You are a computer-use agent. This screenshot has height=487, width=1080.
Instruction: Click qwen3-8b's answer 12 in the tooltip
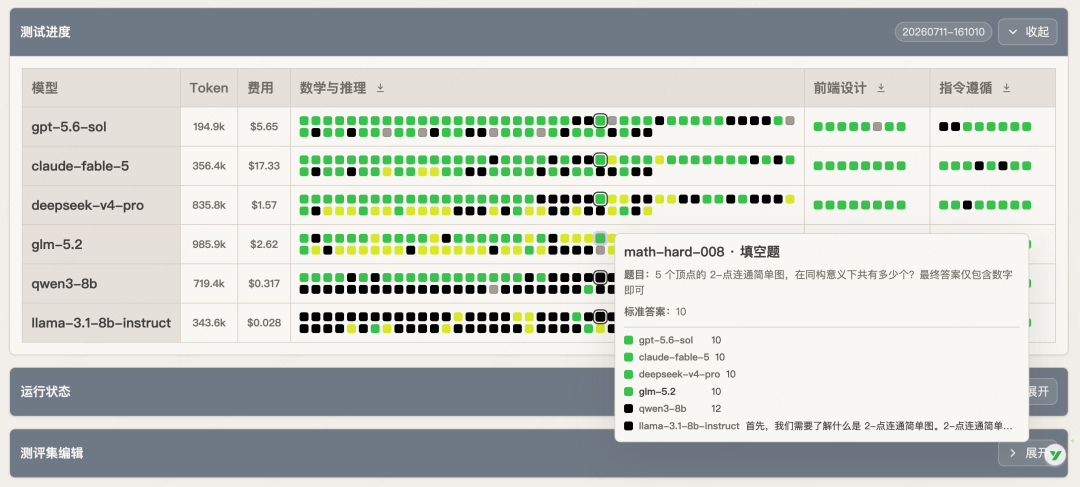click(716, 408)
